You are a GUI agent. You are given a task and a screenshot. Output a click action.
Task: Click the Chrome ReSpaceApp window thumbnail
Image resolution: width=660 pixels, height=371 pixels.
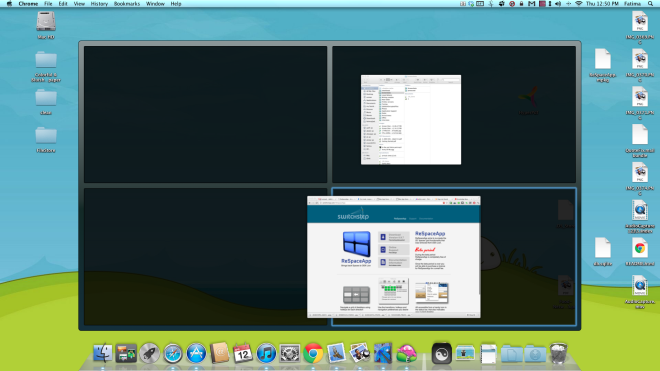[x=394, y=257]
